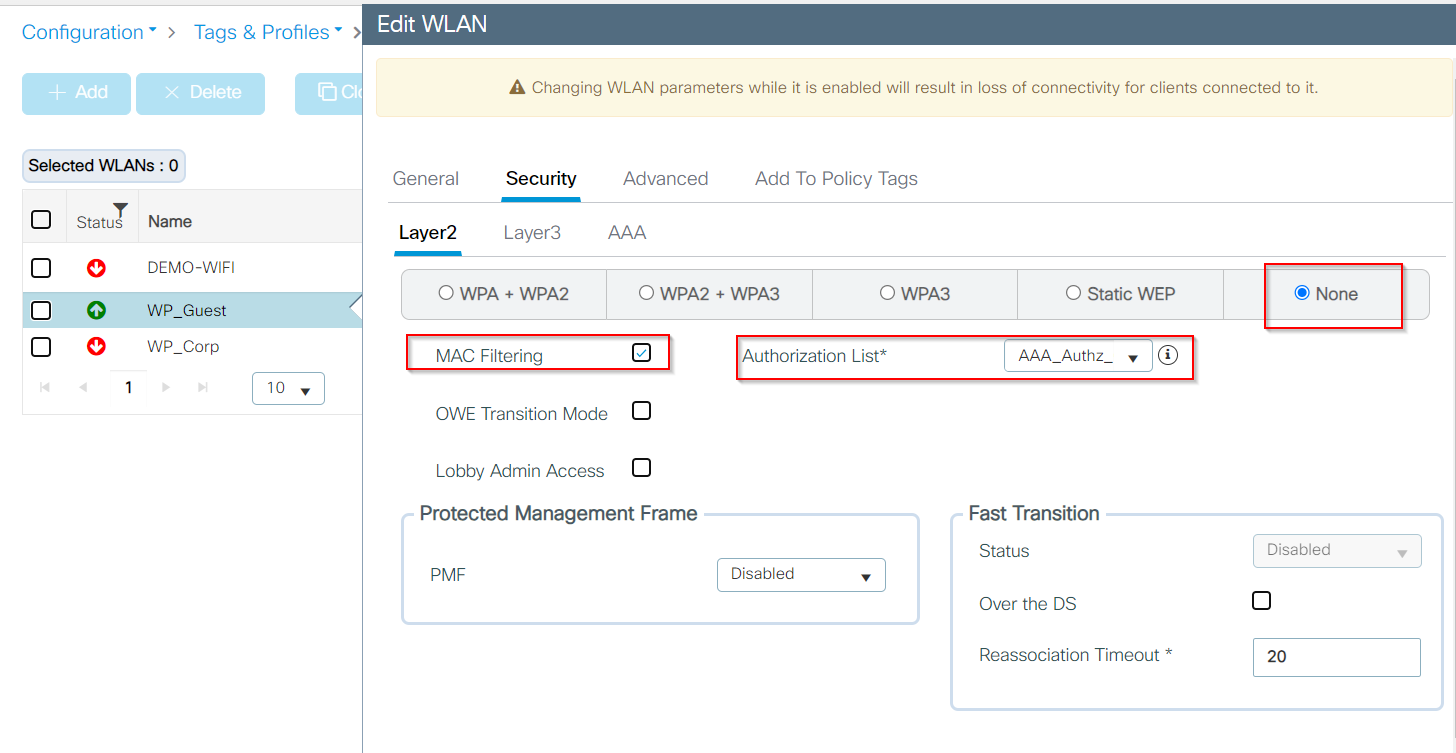Open the Add To Policy Tags tab
Image resolution: width=1456 pixels, height=753 pixels.
(836, 179)
